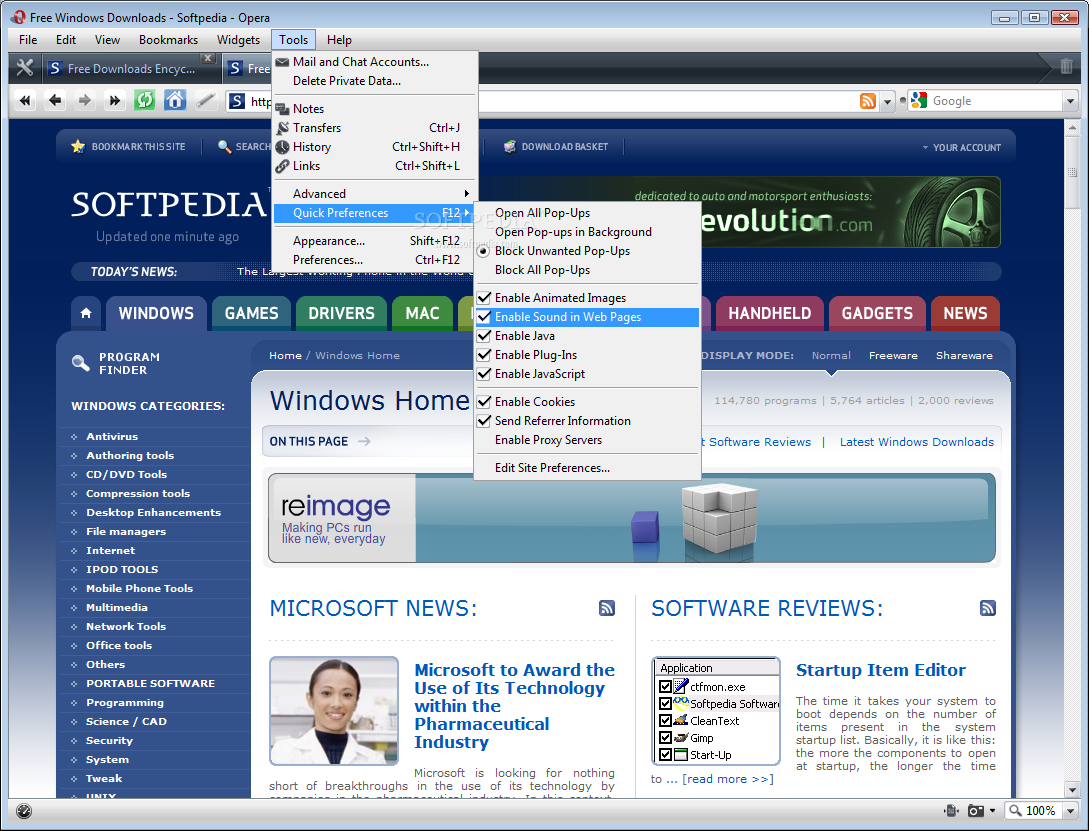Open Links from Tools menu

pos(376,166)
